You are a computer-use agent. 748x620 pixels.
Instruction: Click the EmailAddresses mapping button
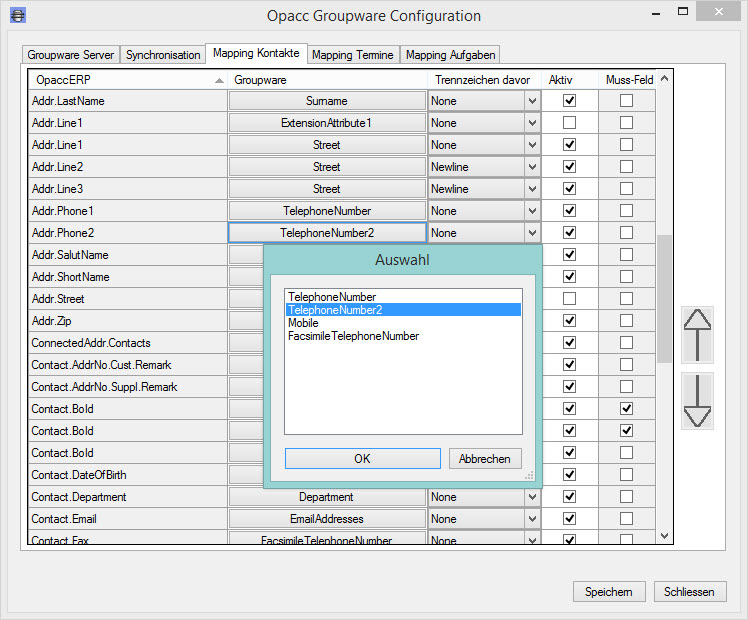pyautogui.click(x=327, y=518)
